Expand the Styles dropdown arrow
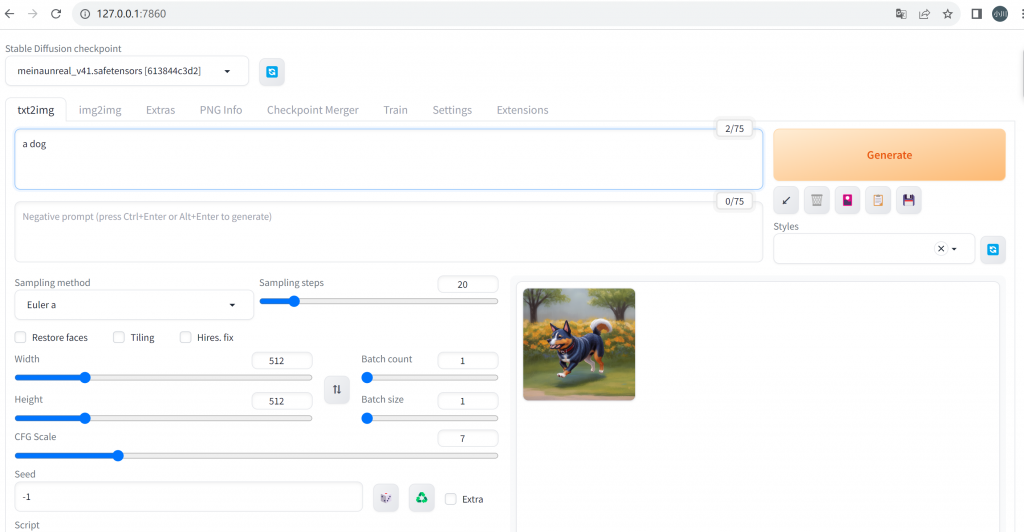Viewport: 1024px width, 532px height. 954,249
